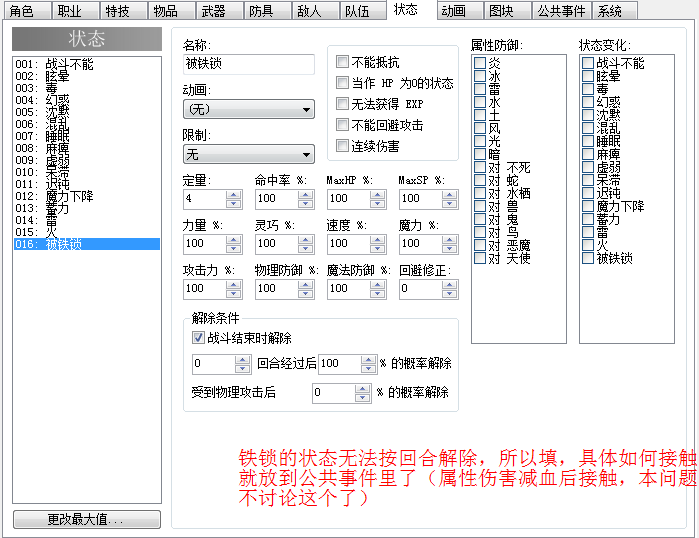Click the 受到物理攻击后 probability spinner
The height and width of the screenshot is (538, 699).
(x=362, y=393)
